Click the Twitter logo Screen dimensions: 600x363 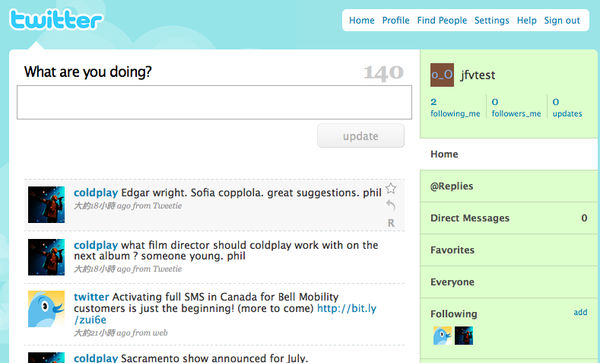pyautogui.click(x=56, y=20)
